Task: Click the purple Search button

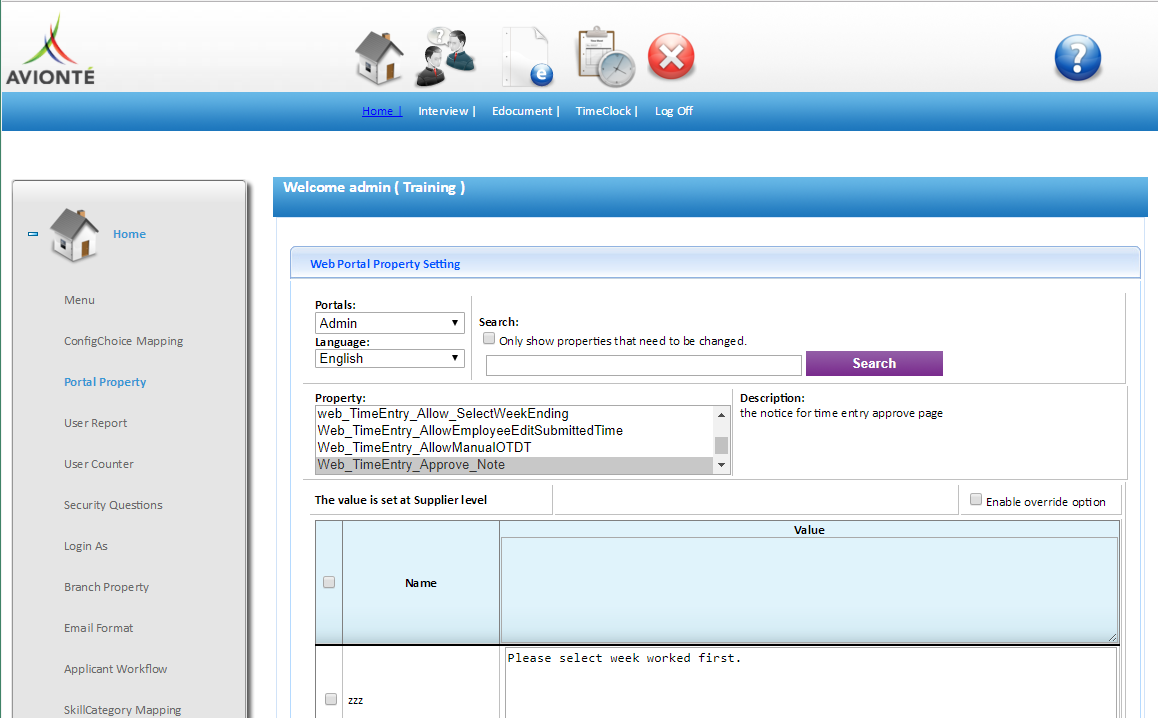Action: (874, 363)
